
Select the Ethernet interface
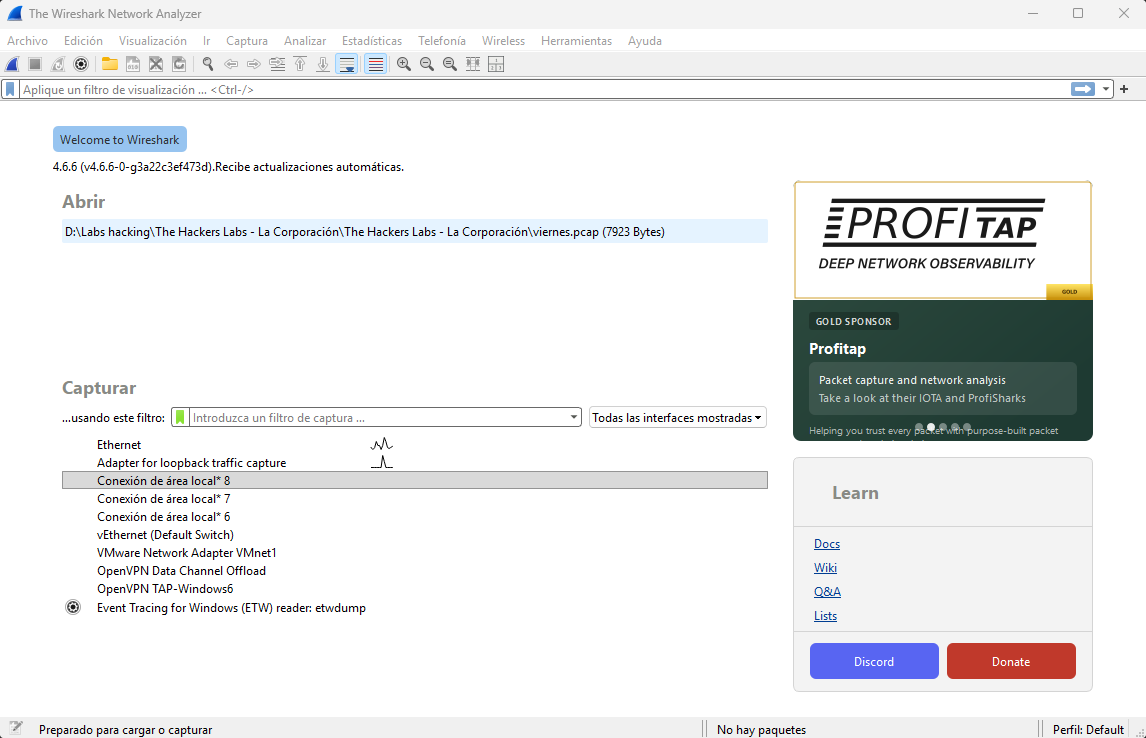[414, 444]
